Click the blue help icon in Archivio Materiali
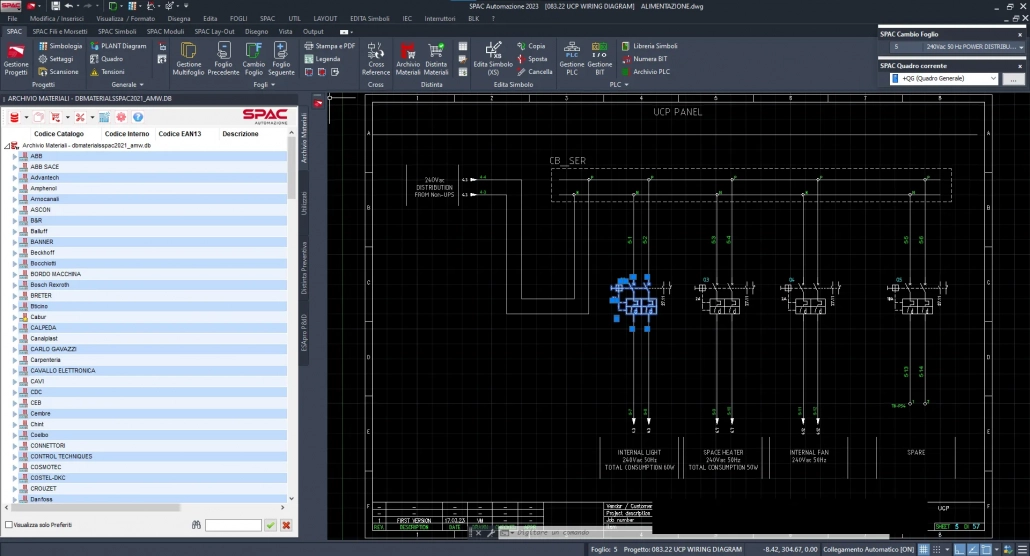Image resolution: width=1030 pixels, height=556 pixels. click(x=138, y=117)
